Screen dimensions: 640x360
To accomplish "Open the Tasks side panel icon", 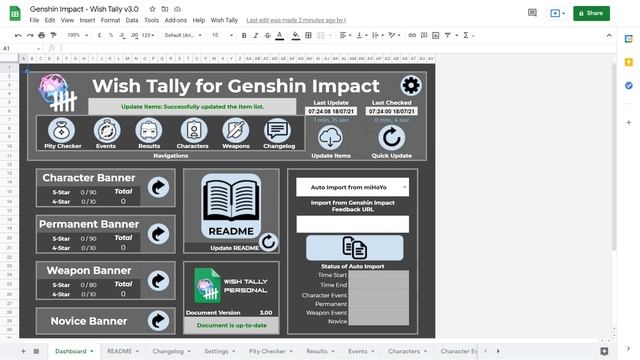I will [629, 86].
